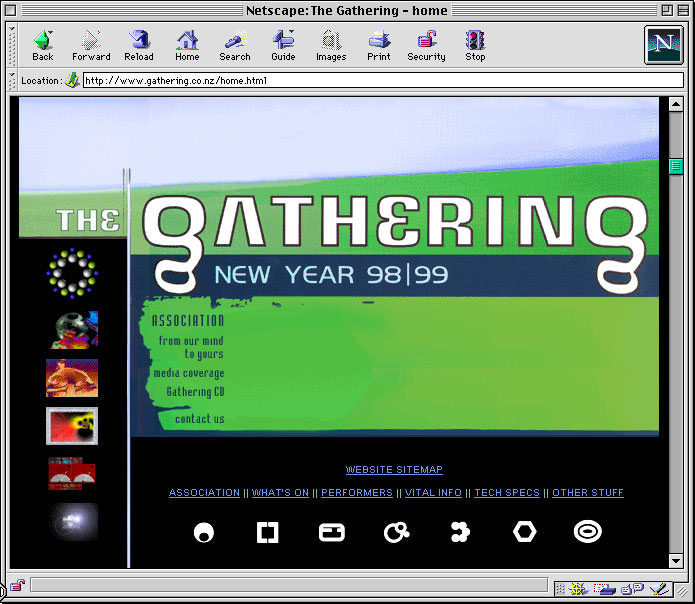Open the media coverage link
The height and width of the screenshot is (604, 695).
pyautogui.click(x=189, y=373)
